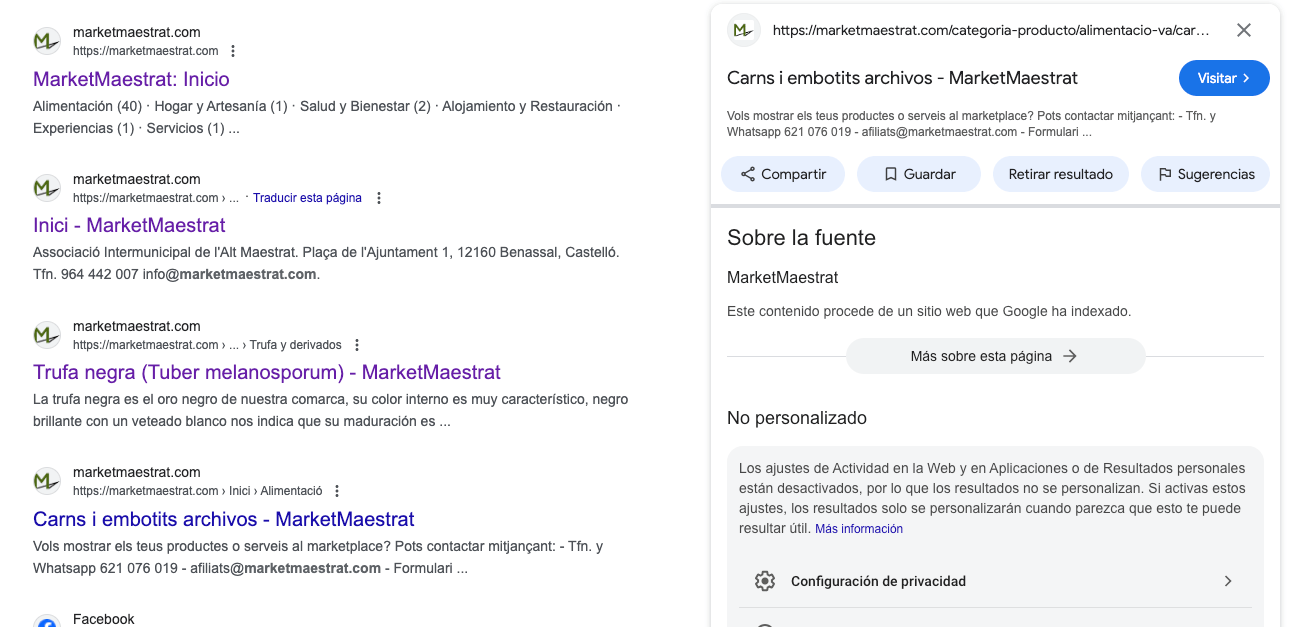Close the result info side panel

point(1244,30)
